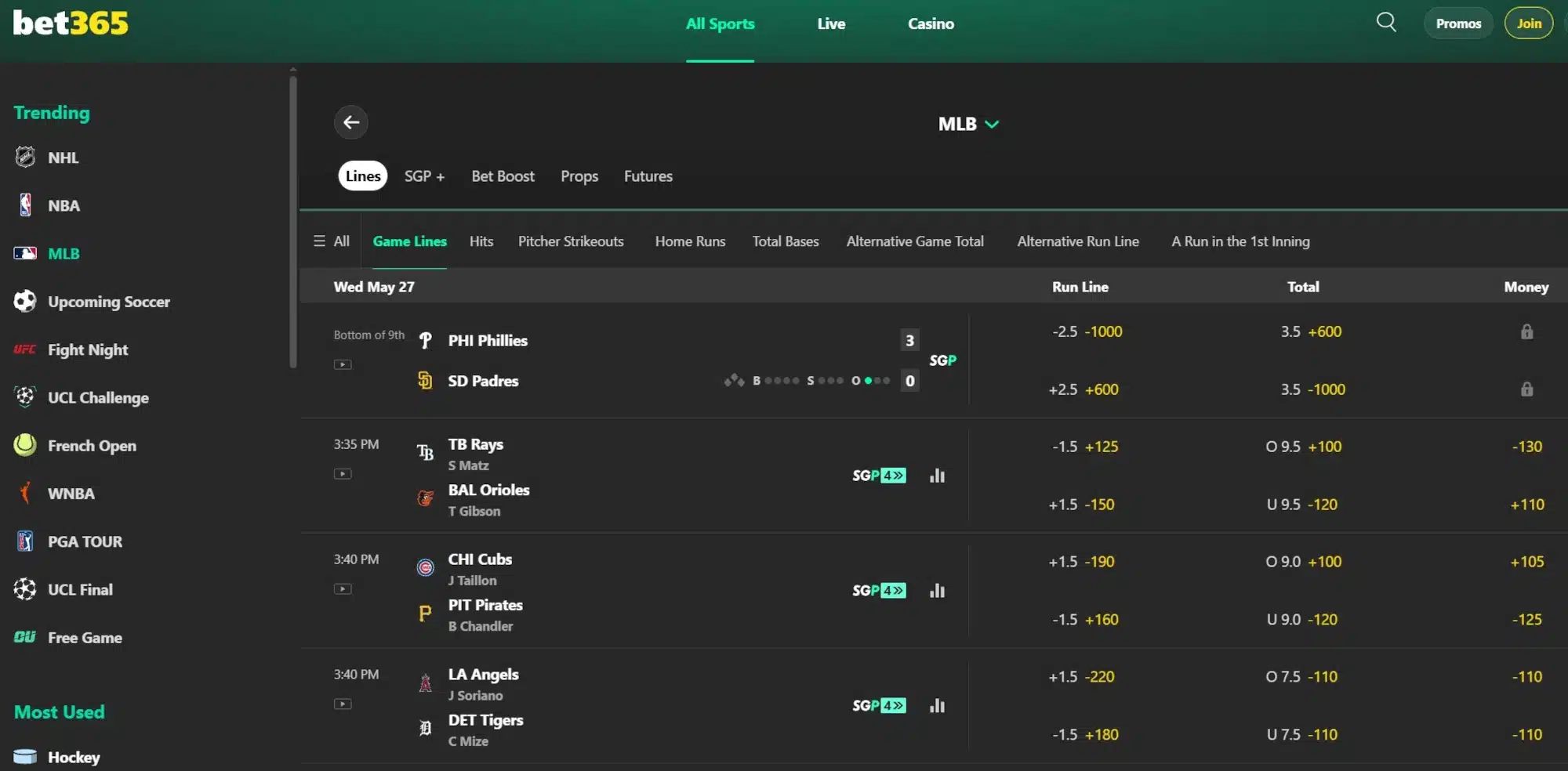Pick Over 7.5 at -110 Angels game
Viewport: 1568px width, 771px height.
pos(1301,677)
